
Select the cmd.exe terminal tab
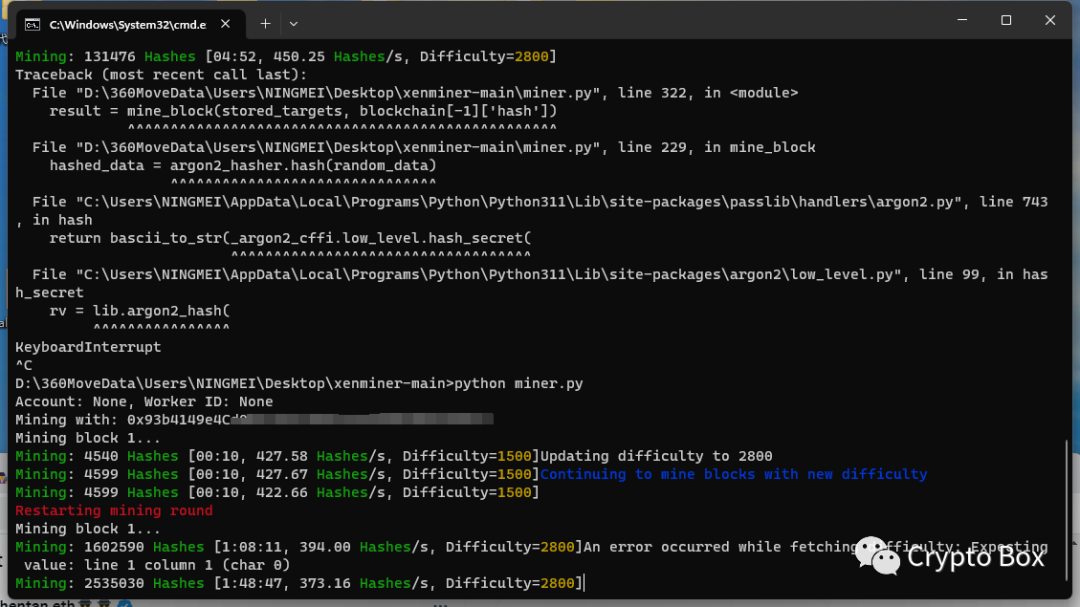click(x=129, y=24)
